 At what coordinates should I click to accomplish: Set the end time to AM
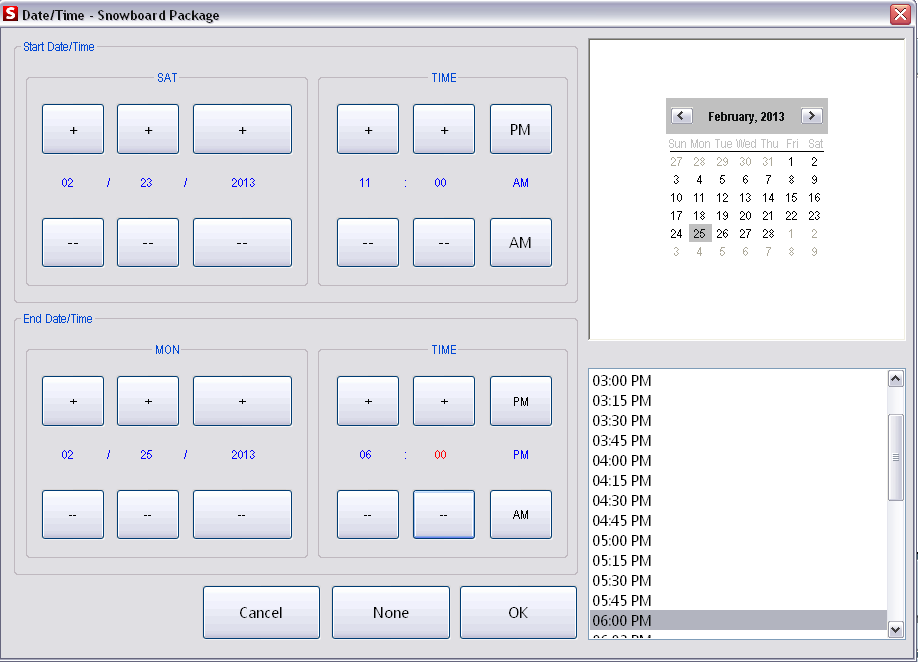click(520, 514)
